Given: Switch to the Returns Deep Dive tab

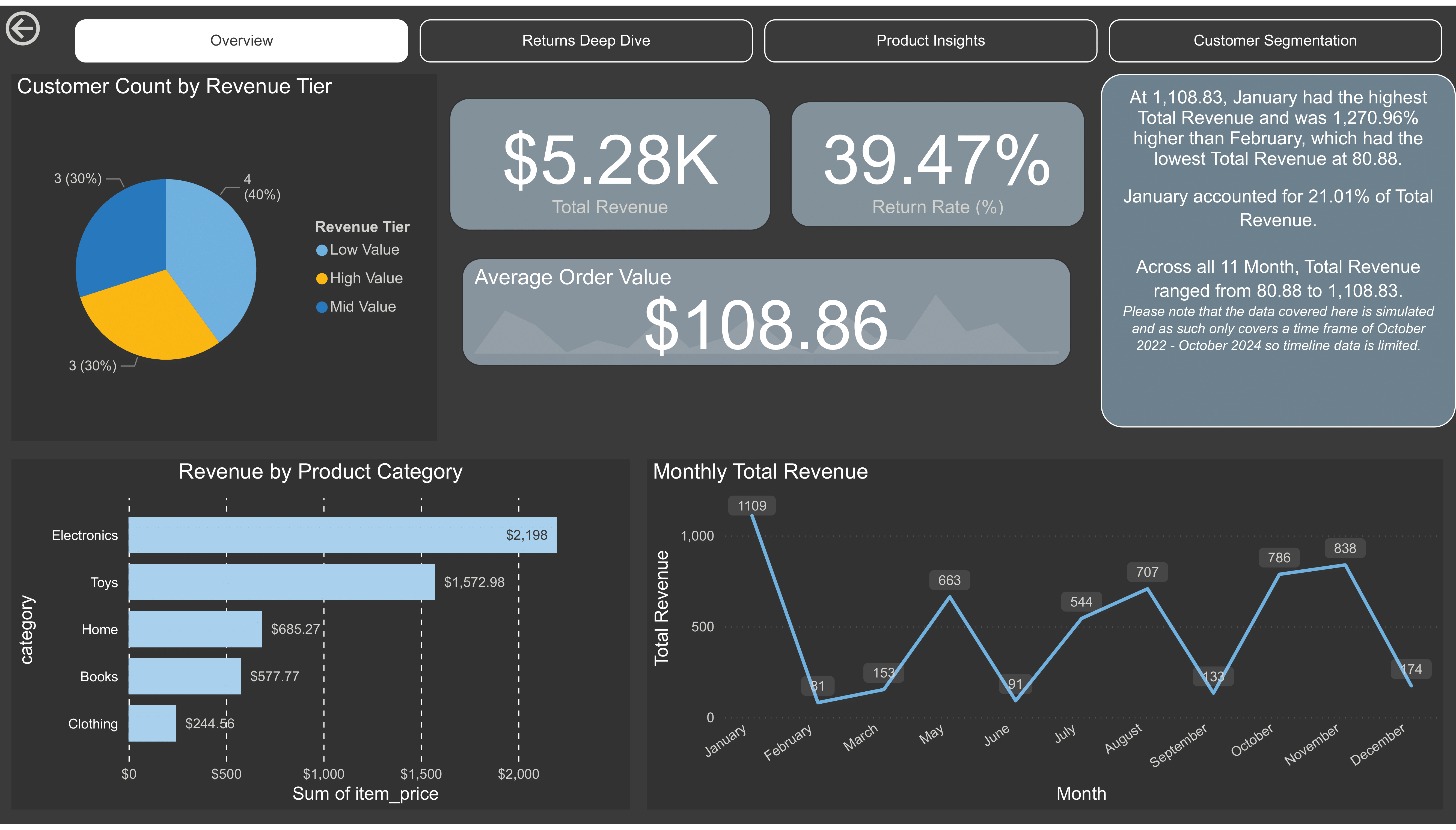Looking at the screenshot, I should [x=586, y=40].
